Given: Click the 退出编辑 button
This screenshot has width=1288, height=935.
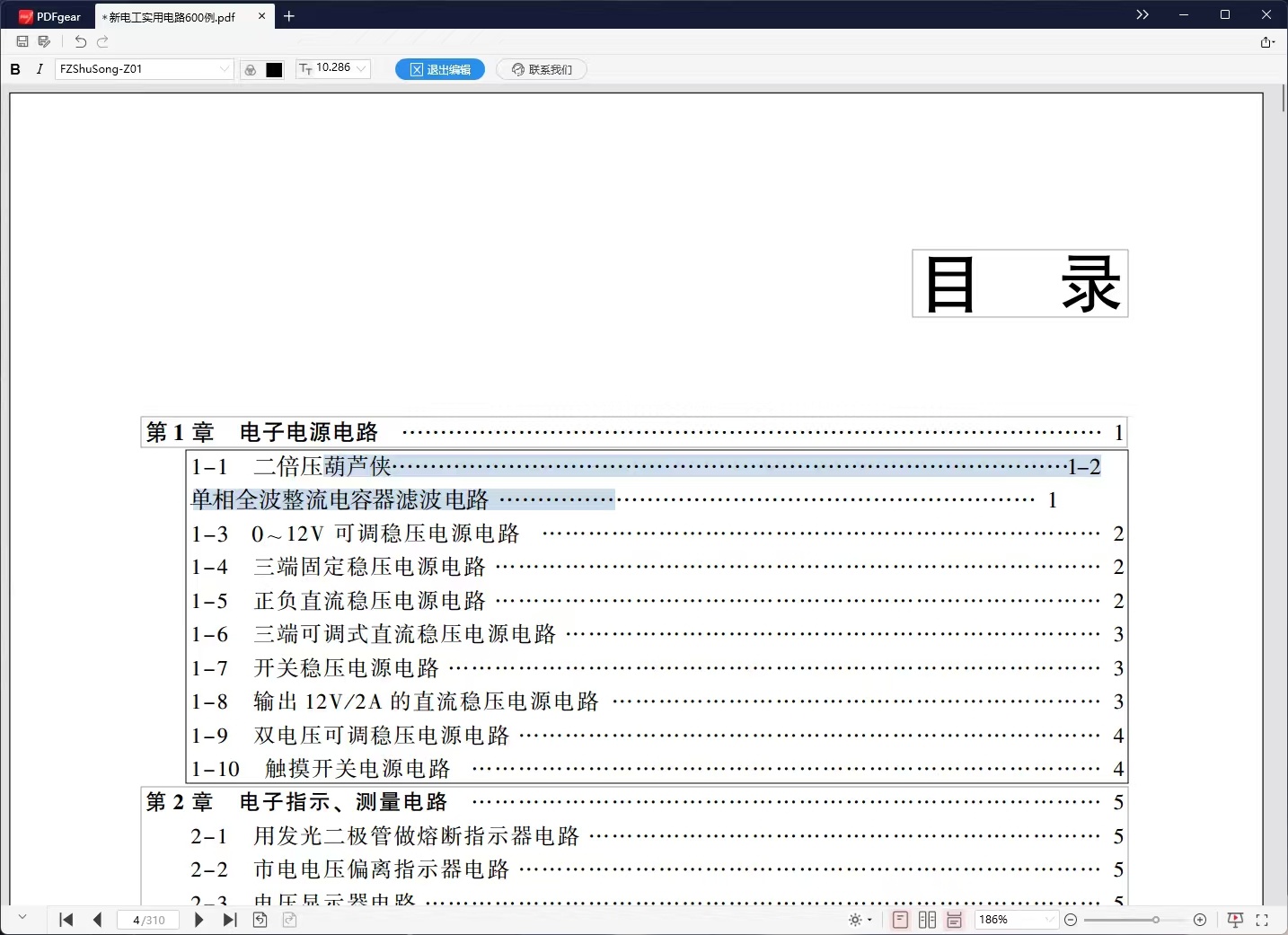Looking at the screenshot, I should (x=440, y=69).
